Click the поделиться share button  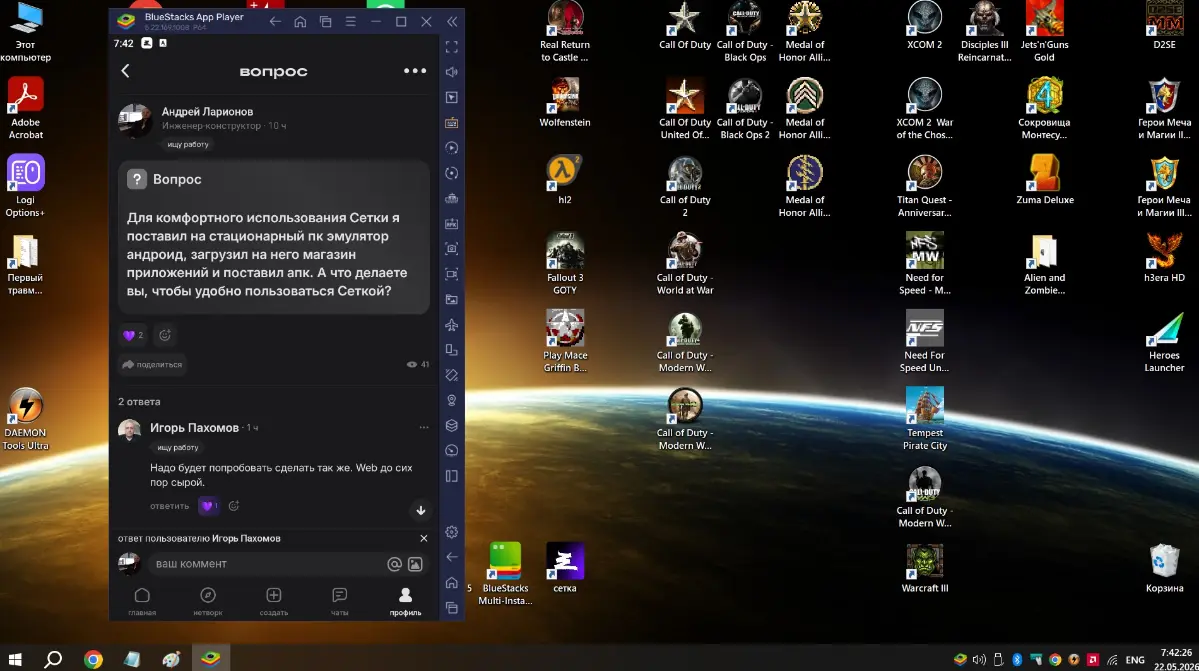click(x=152, y=365)
